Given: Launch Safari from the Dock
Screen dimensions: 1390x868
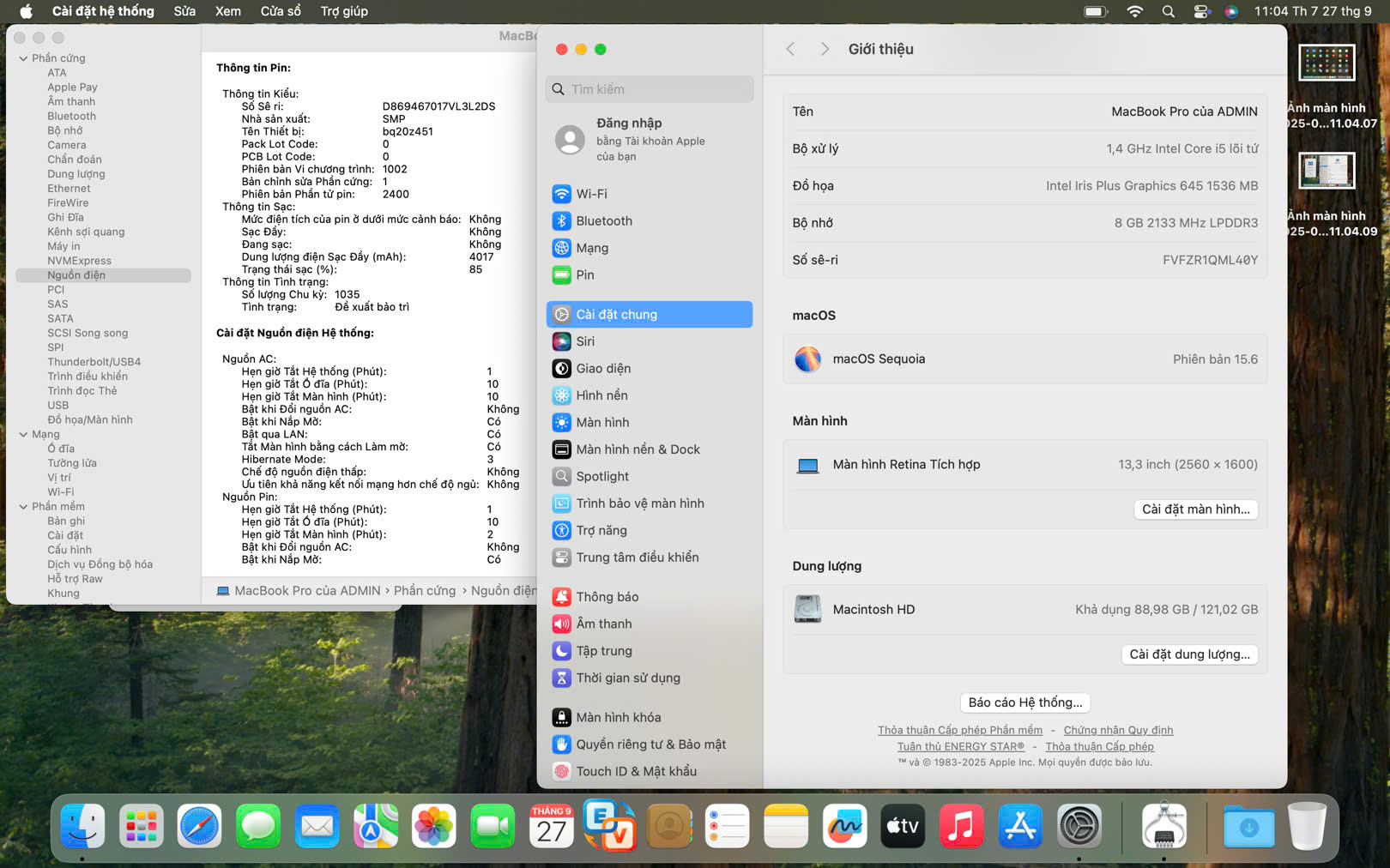Looking at the screenshot, I should (x=199, y=827).
